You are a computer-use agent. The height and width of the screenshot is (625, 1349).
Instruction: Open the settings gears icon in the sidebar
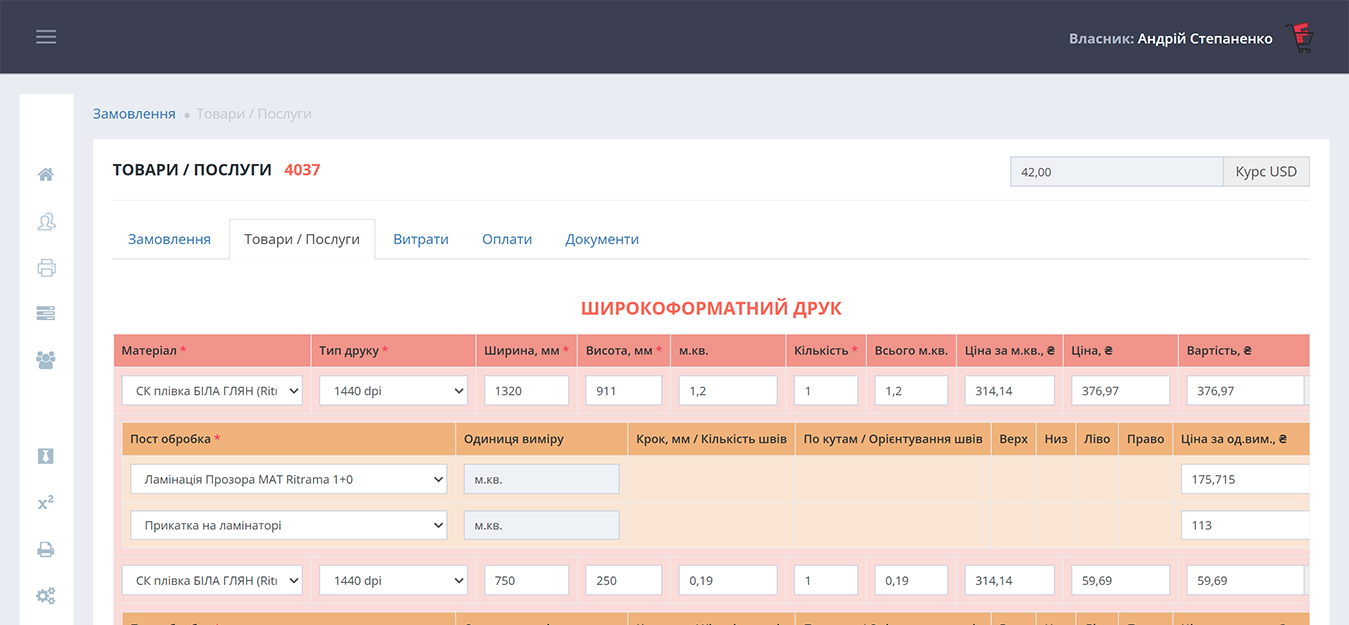click(x=46, y=596)
